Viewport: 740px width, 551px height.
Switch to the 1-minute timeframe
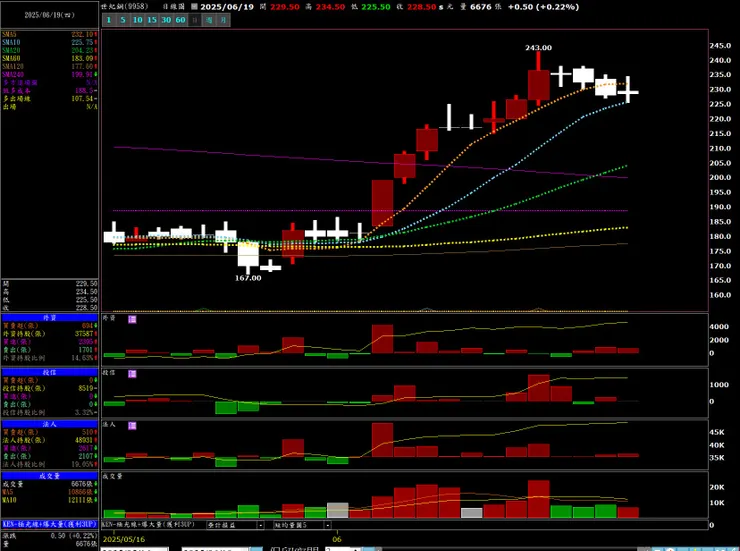(109, 20)
